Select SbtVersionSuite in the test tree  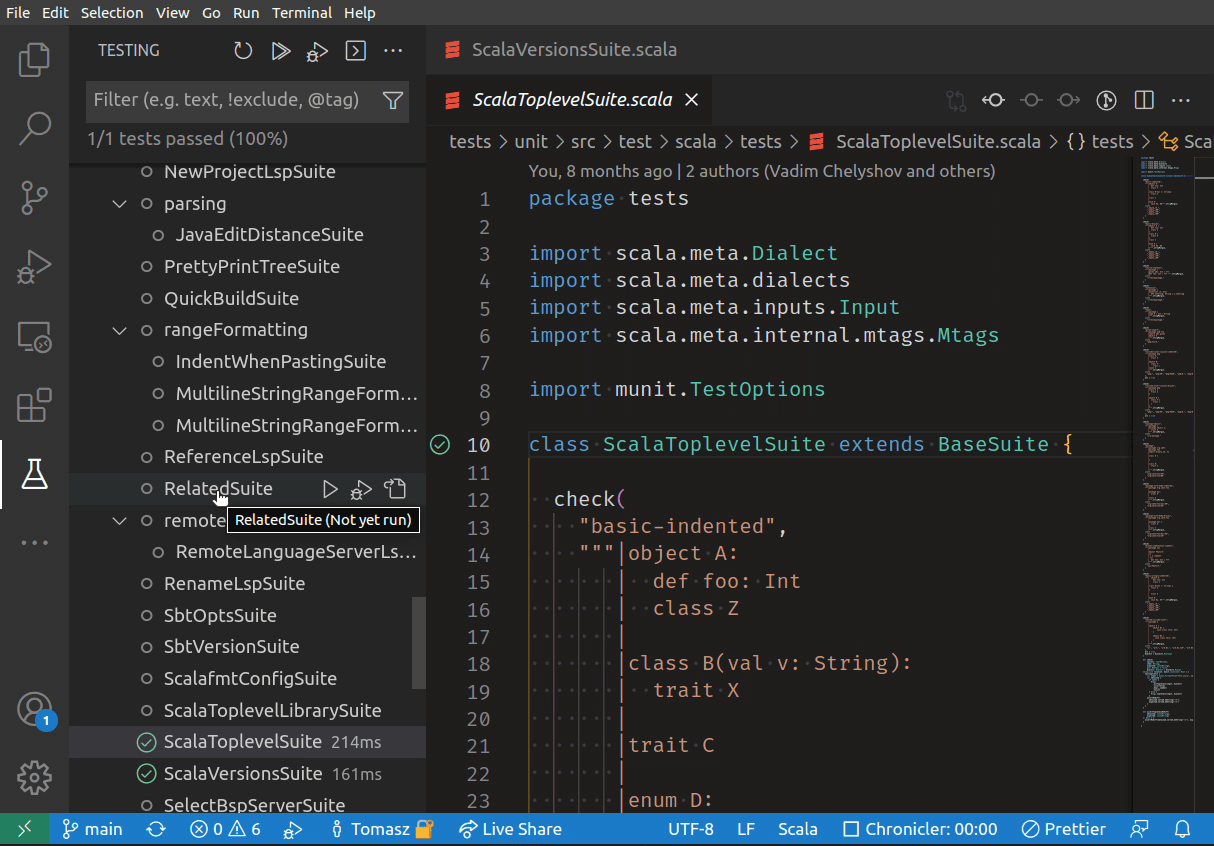(x=231, y=647)
